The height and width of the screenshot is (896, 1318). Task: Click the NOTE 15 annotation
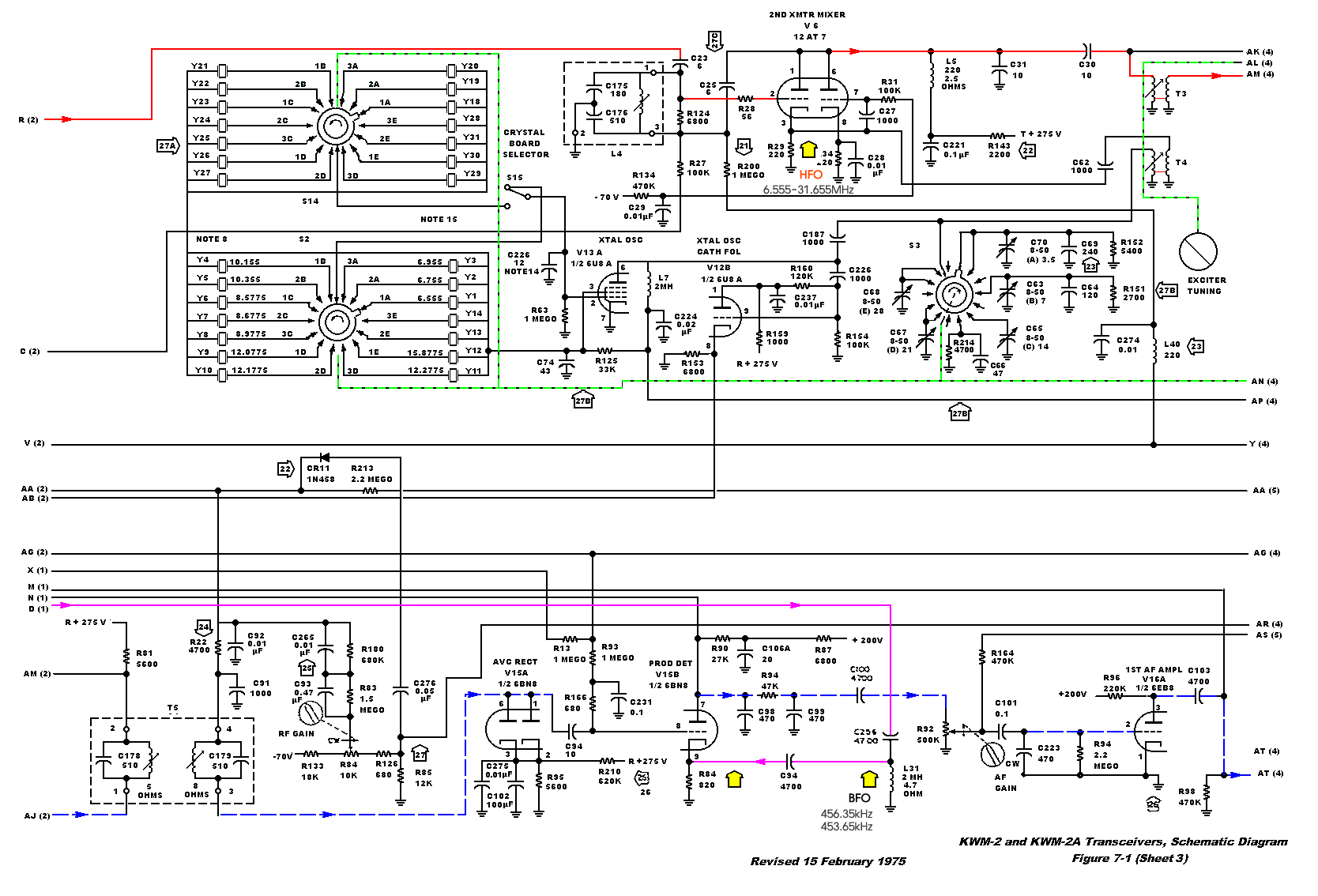tap(439, 220)
